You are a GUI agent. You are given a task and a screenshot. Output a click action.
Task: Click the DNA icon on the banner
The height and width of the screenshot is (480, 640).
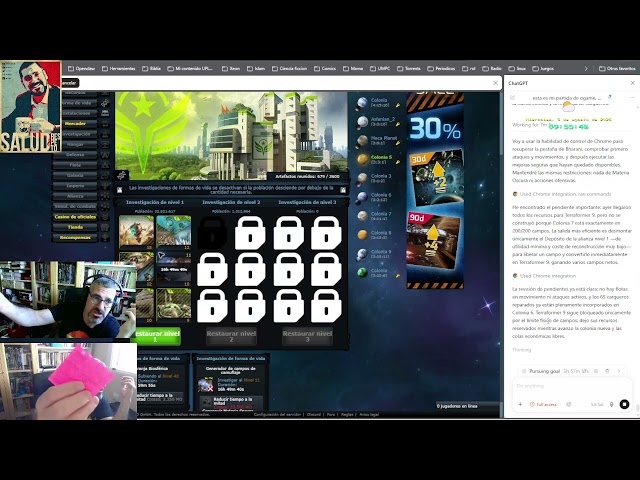point(122,176)
